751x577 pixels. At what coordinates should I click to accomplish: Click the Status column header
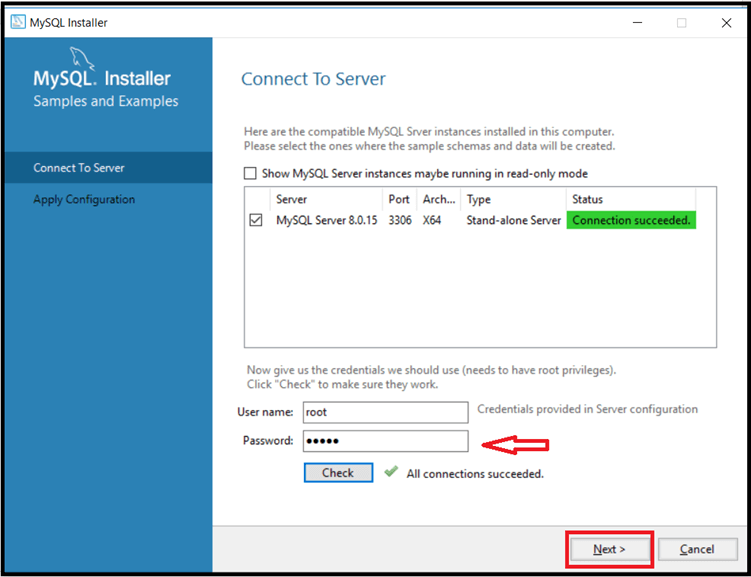[631, 199]
